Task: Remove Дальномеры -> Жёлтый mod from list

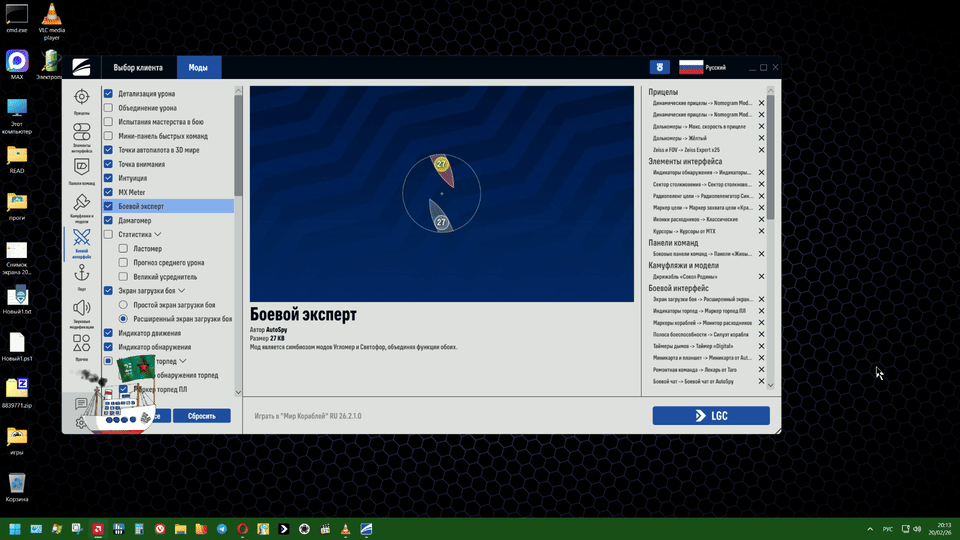Action: pyautogui.click(x=762, y=138)
